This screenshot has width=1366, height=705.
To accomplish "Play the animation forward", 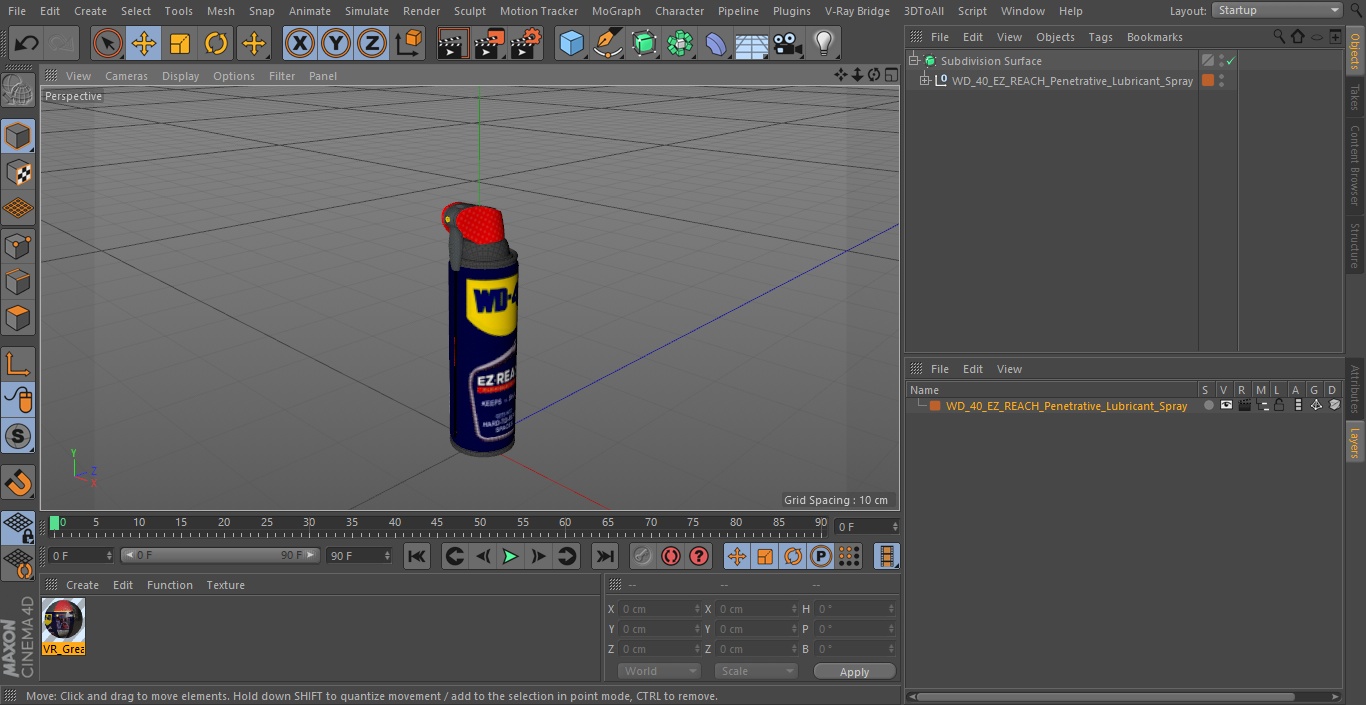I will pos(510,556).
